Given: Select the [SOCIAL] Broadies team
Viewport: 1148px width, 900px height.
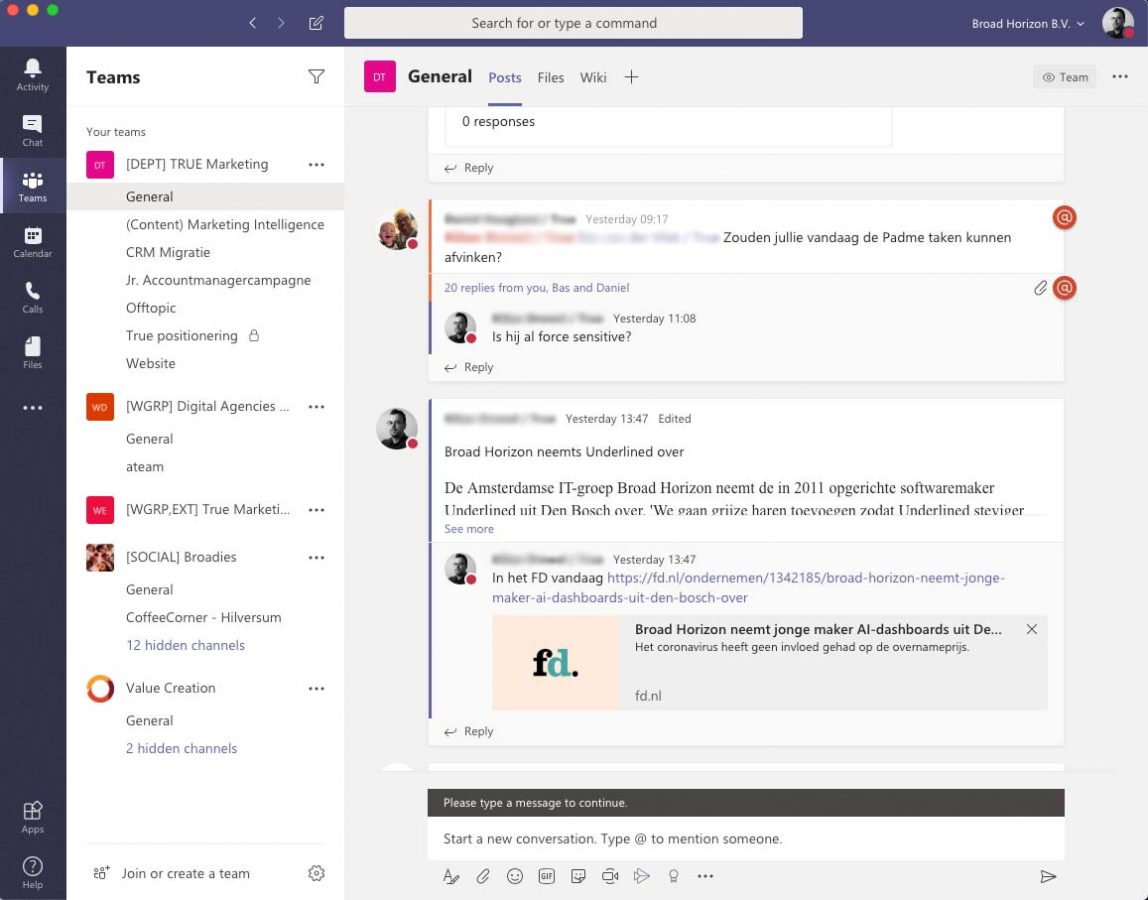Looking at the screenshot, I should (x=181, y=557).
